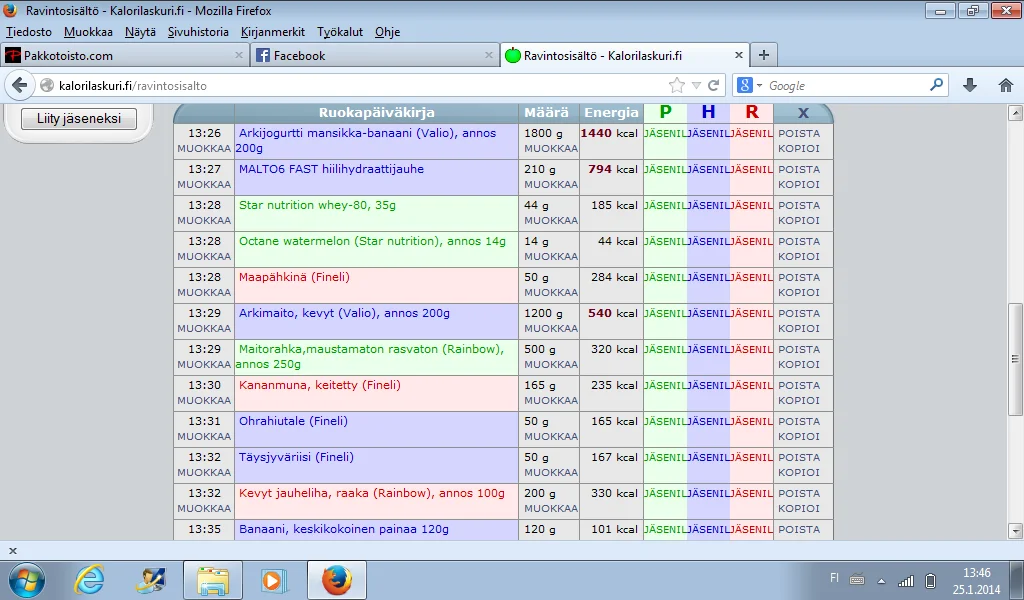Bookmark this page with star icon

(x=677, y=86)
